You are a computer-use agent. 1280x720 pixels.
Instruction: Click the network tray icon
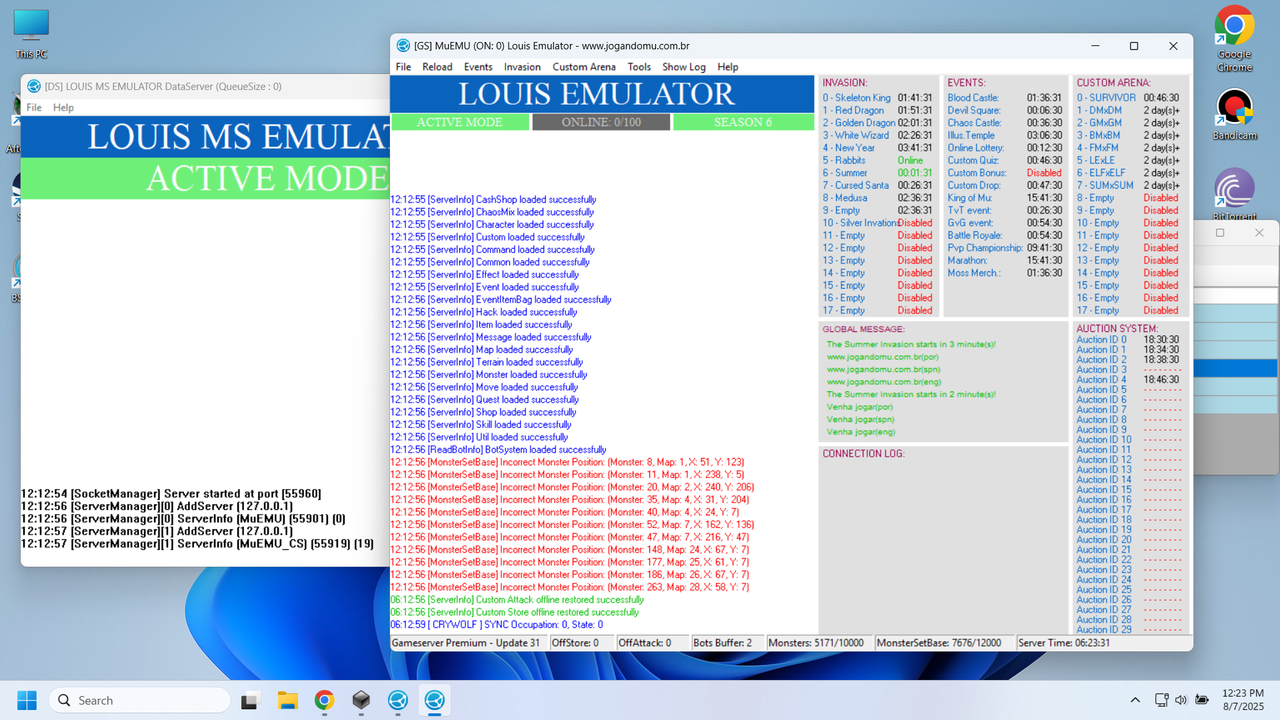pyautogui.click(x=1160, y=700)
